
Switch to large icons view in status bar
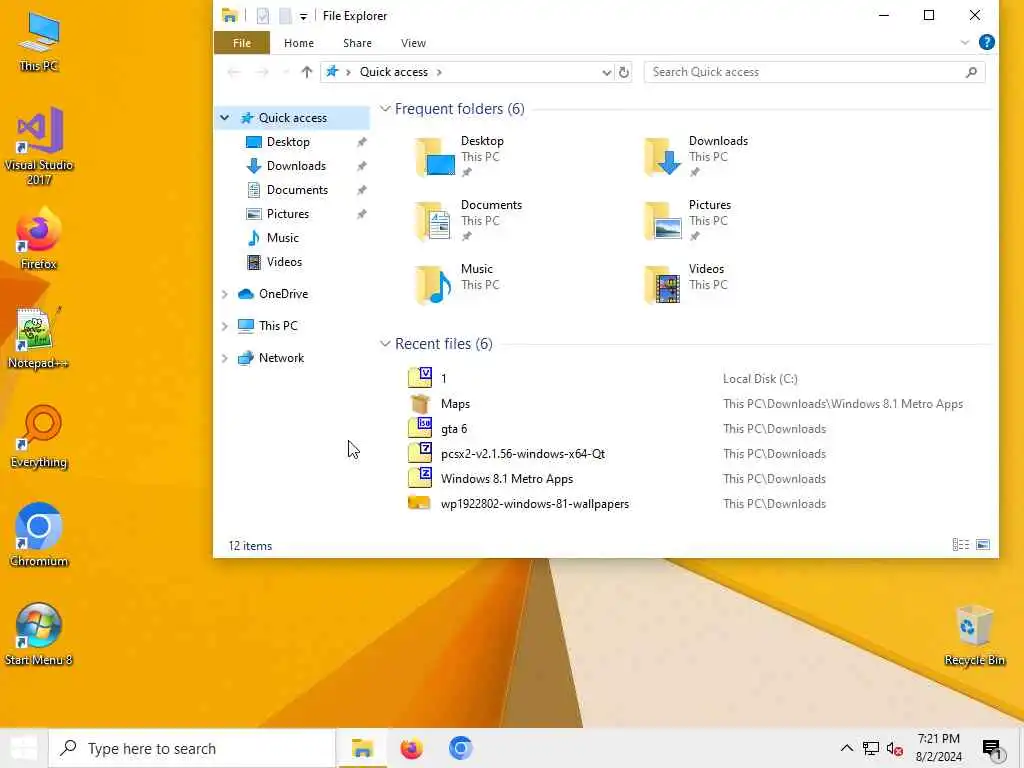click(x=983, y=545)
